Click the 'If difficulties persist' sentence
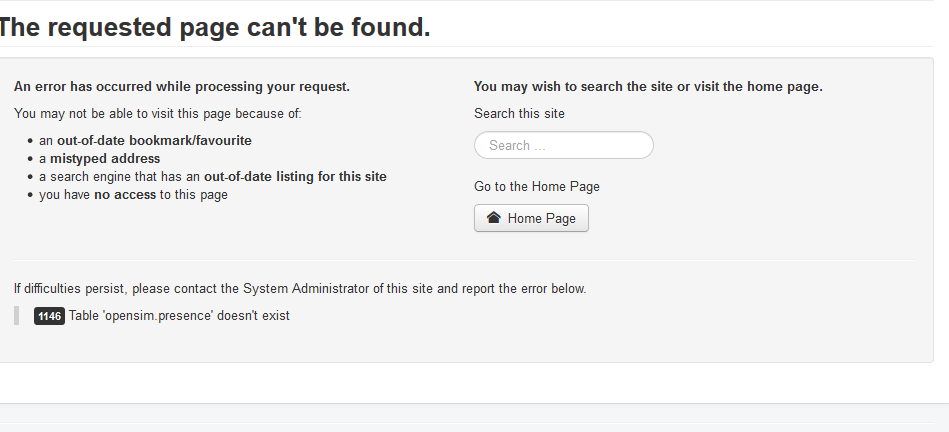This screenshot has height=432, width=949. point(300,289)
